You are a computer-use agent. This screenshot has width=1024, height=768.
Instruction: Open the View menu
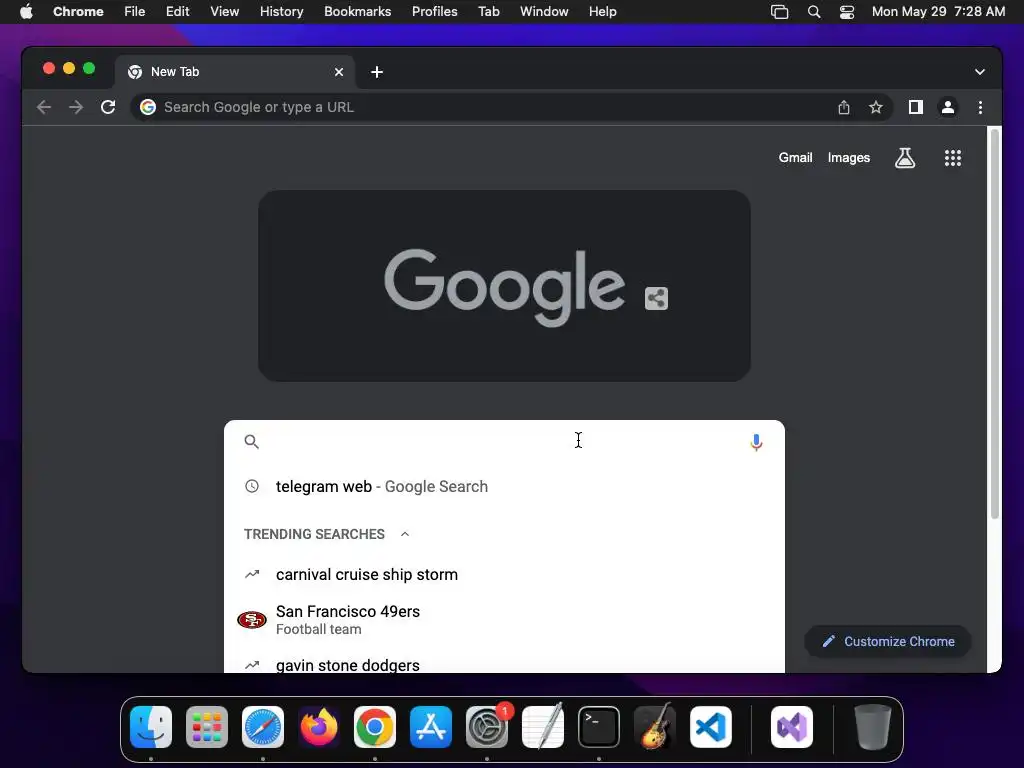click(225, 12)
